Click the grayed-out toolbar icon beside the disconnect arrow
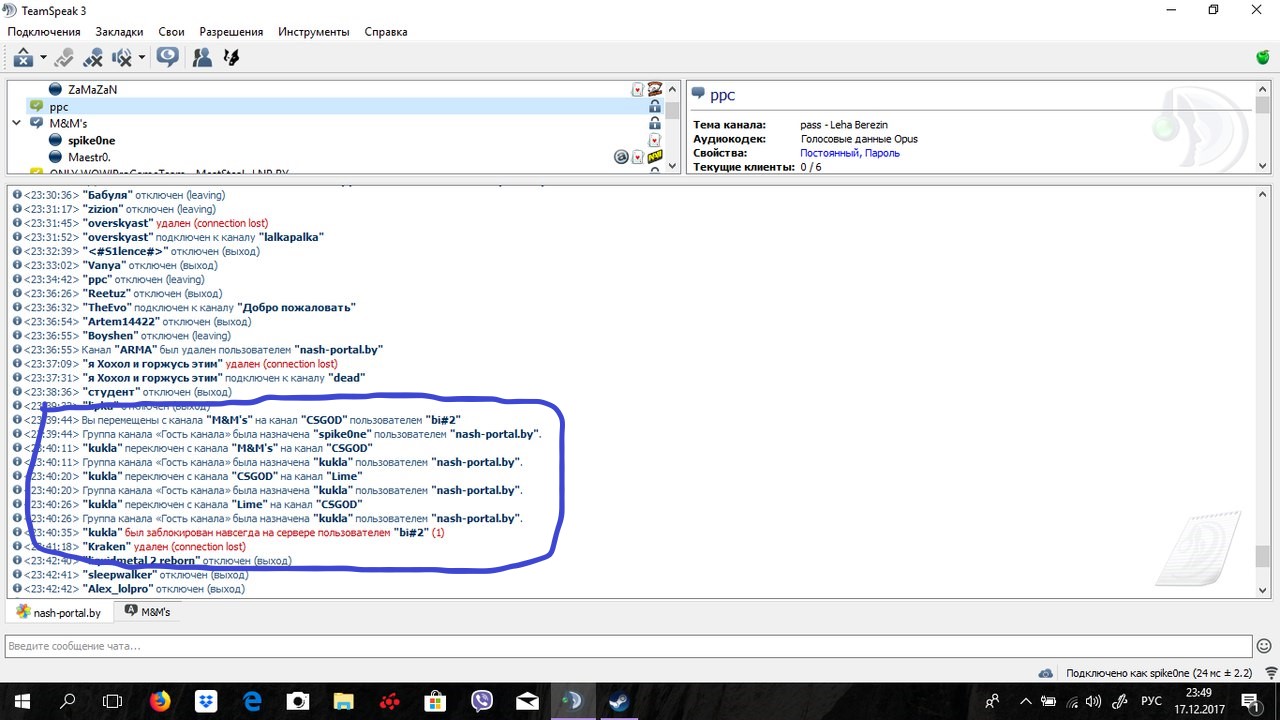This screenshot has width=1280, height=720. tap(64, 58)
